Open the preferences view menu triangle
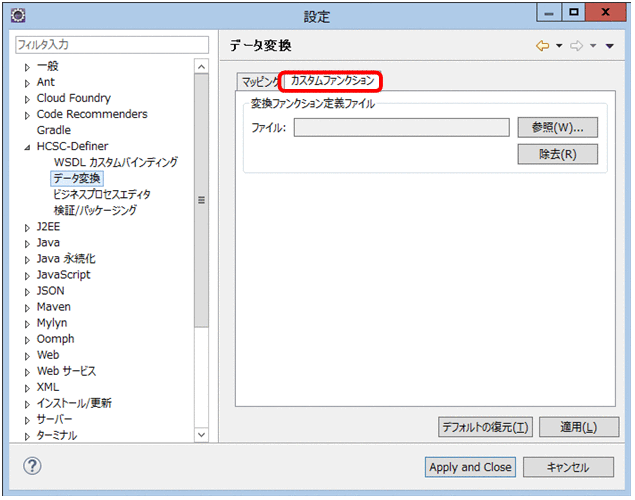 (609, 46)
